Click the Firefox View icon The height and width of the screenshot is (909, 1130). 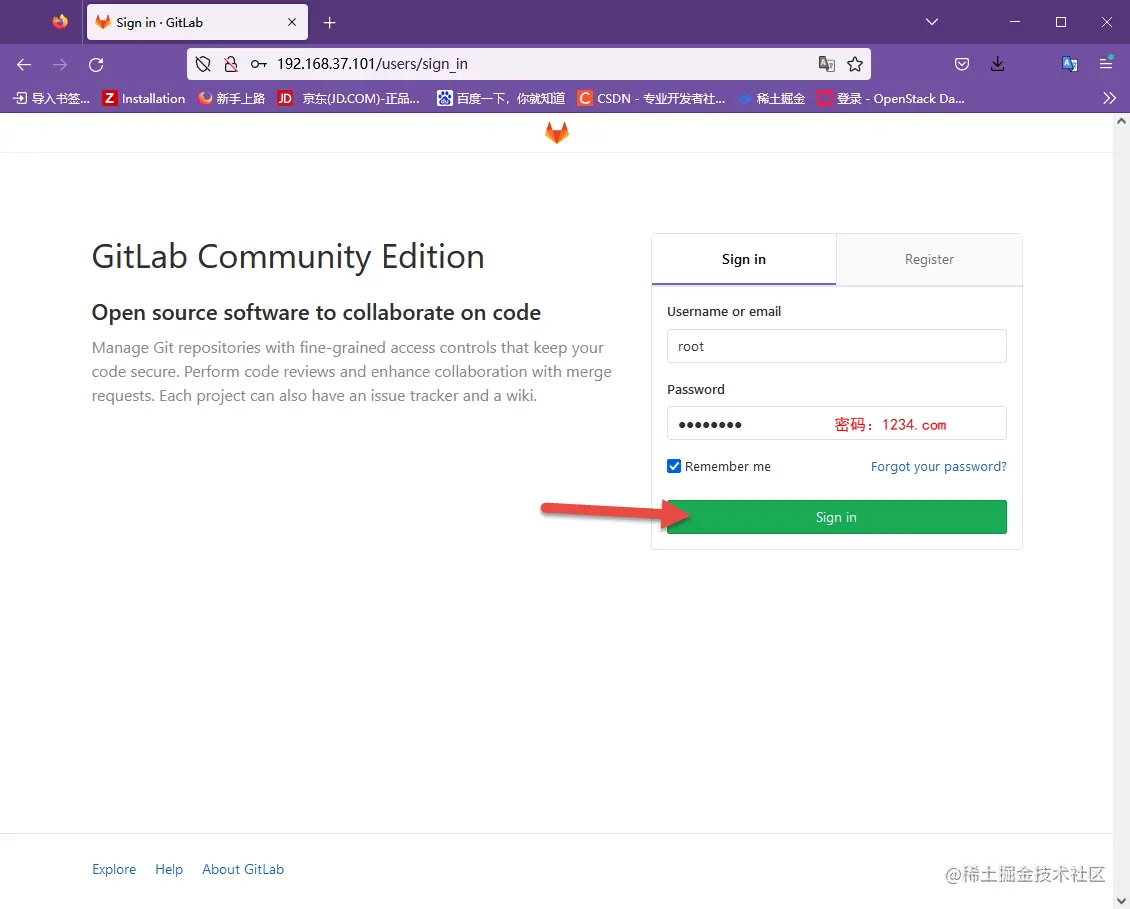pos(60,22)
